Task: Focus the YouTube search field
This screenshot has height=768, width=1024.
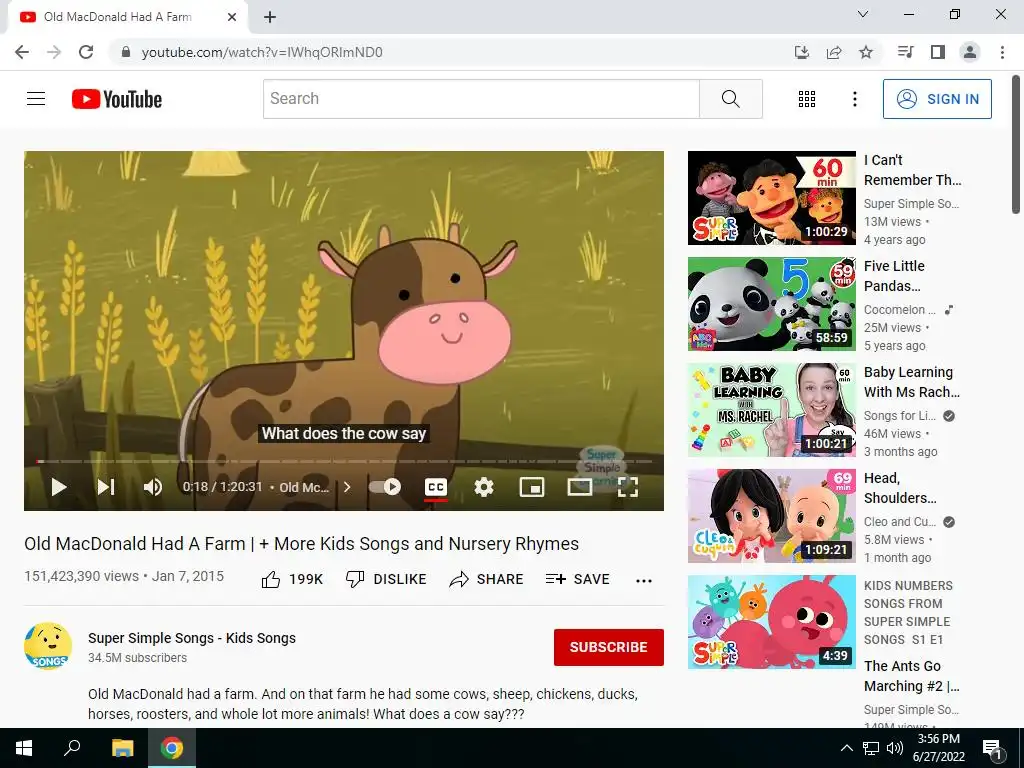Action: 481,99
